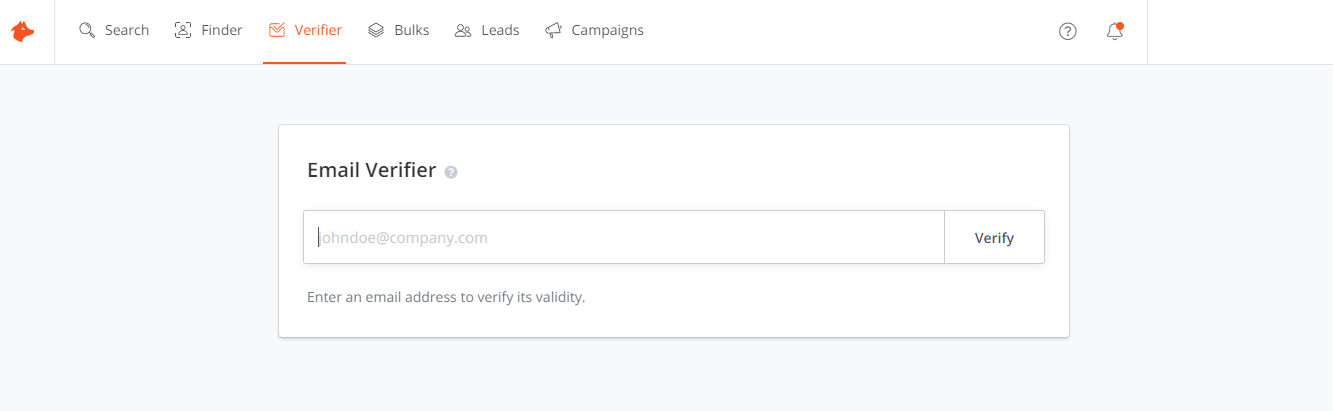Click the Finder person-scan icon

tap(183, 30)
